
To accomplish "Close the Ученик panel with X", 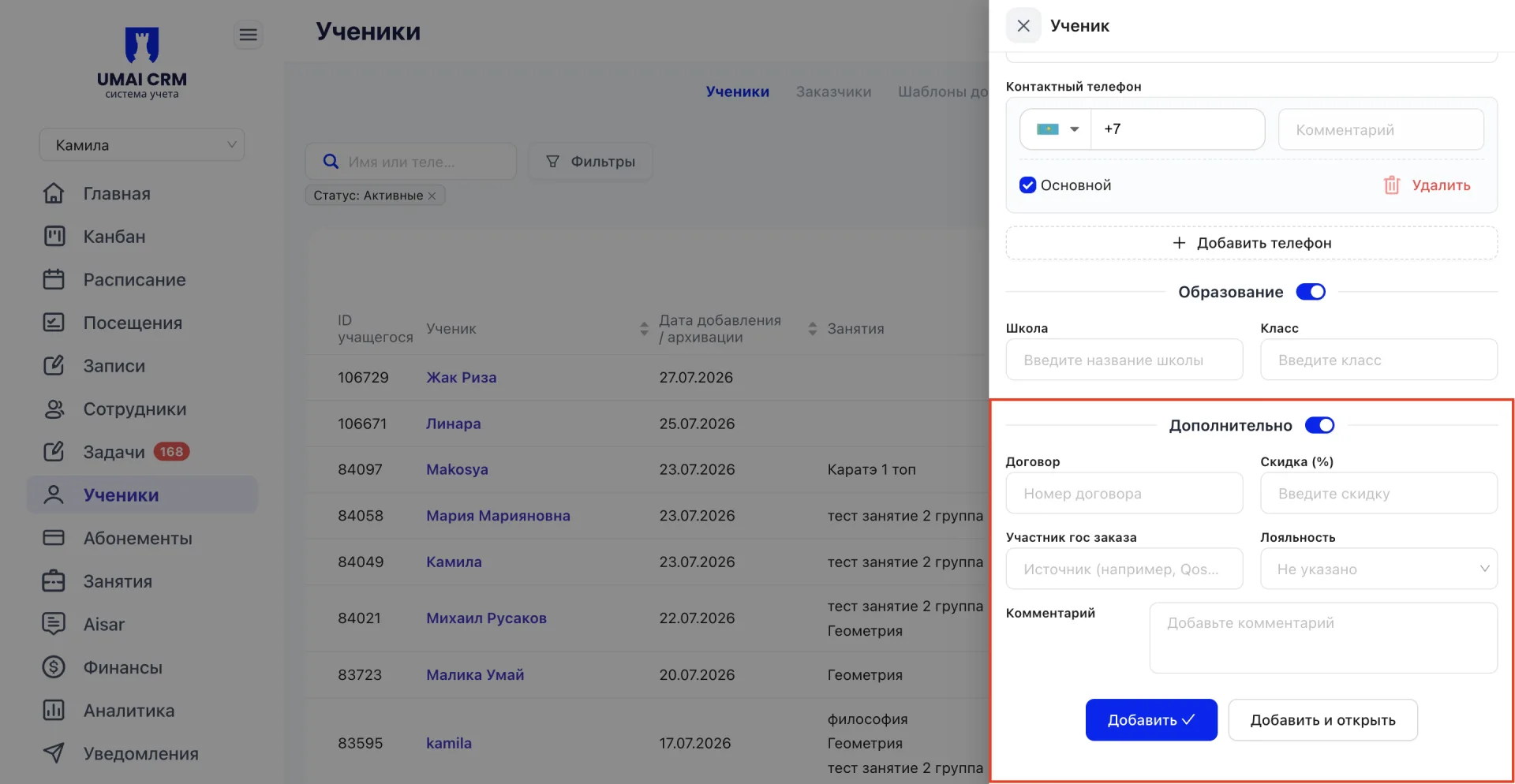I will [x=1023, y=26].
